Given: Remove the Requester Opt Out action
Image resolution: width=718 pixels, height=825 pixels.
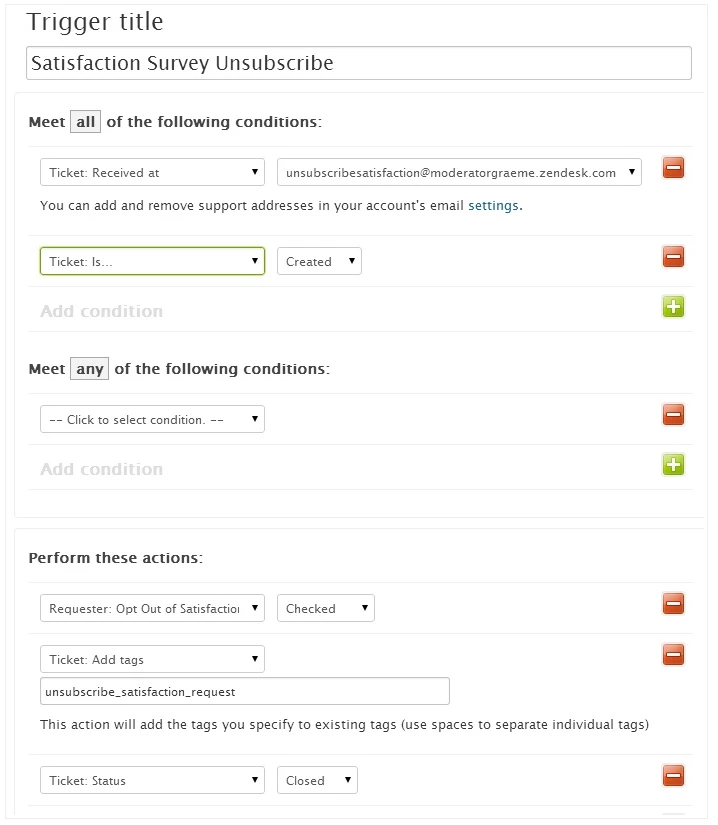Looking at the screenshot, I should [673, 604].
